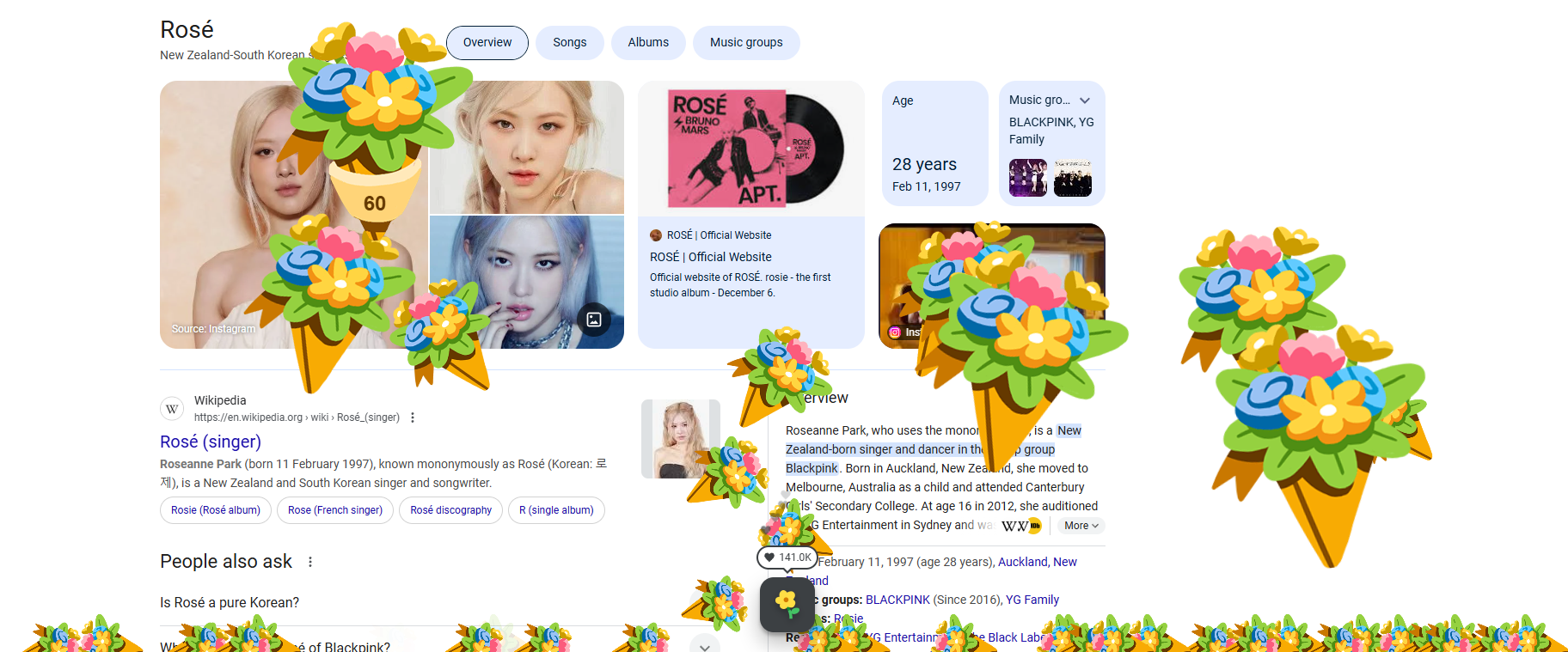This screenshot has width=1568, height=652.
Task: Open the Rosé (singer) Wikipedia link
Action: (211, 442)
